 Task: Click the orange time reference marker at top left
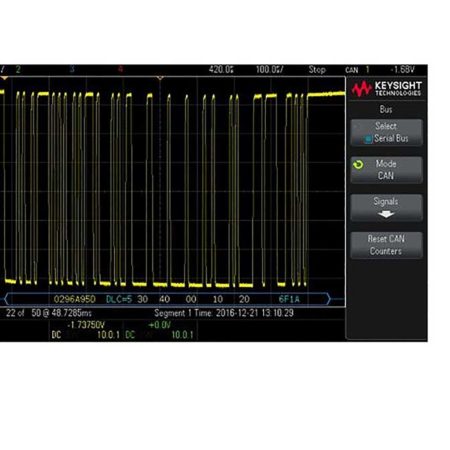pyautogui.click(x=4, y=78)
